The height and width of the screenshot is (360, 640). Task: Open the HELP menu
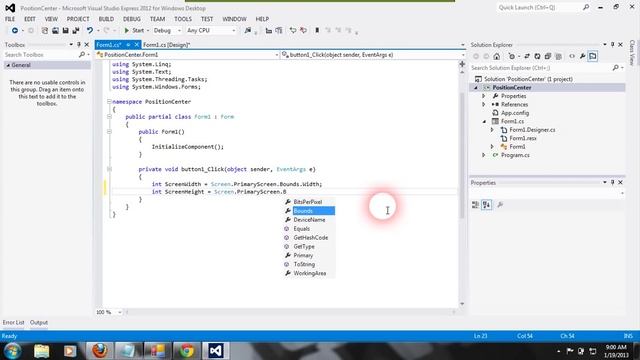pos(262,19)
